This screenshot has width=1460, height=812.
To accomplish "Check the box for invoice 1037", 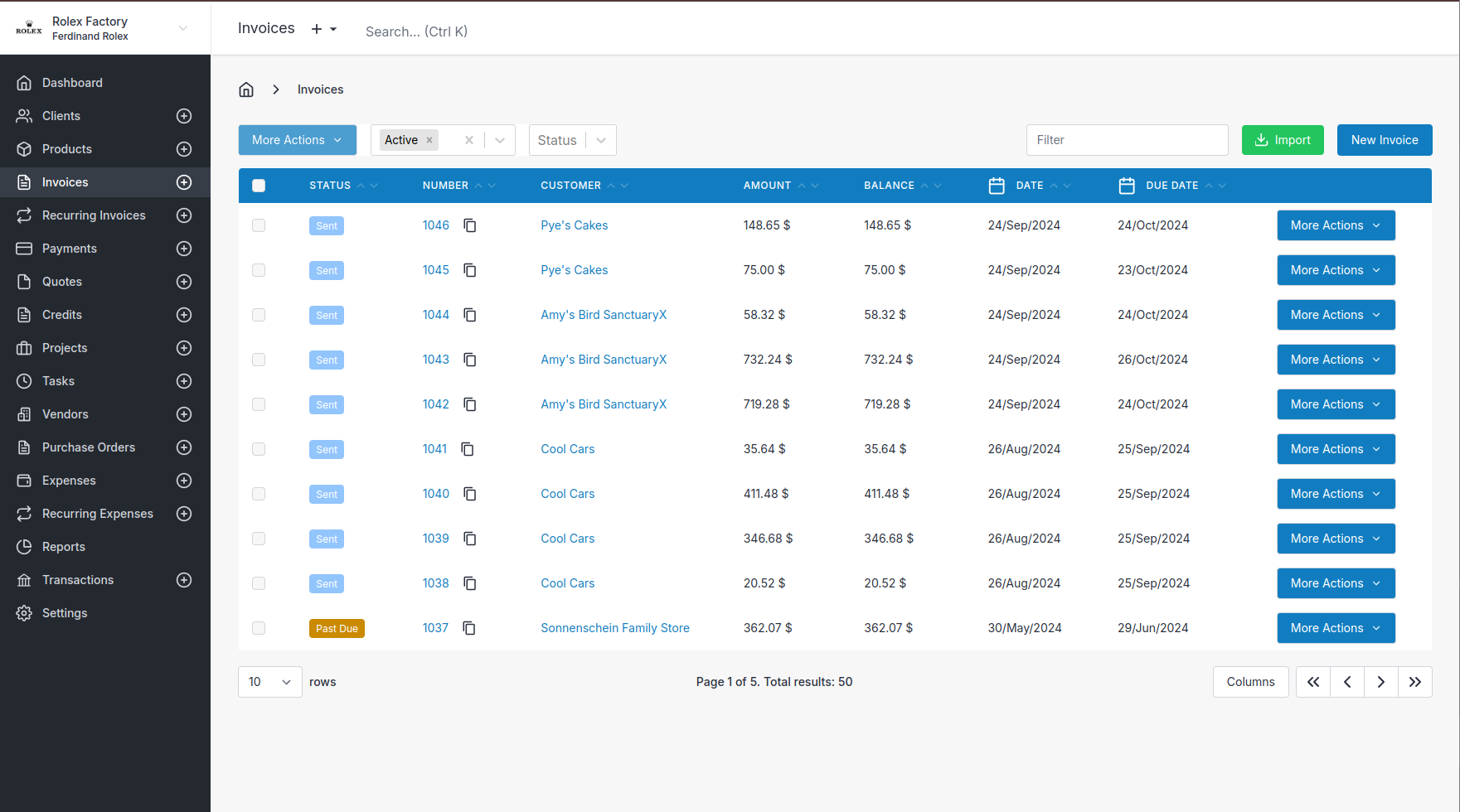I will click(x=259, y=628).
